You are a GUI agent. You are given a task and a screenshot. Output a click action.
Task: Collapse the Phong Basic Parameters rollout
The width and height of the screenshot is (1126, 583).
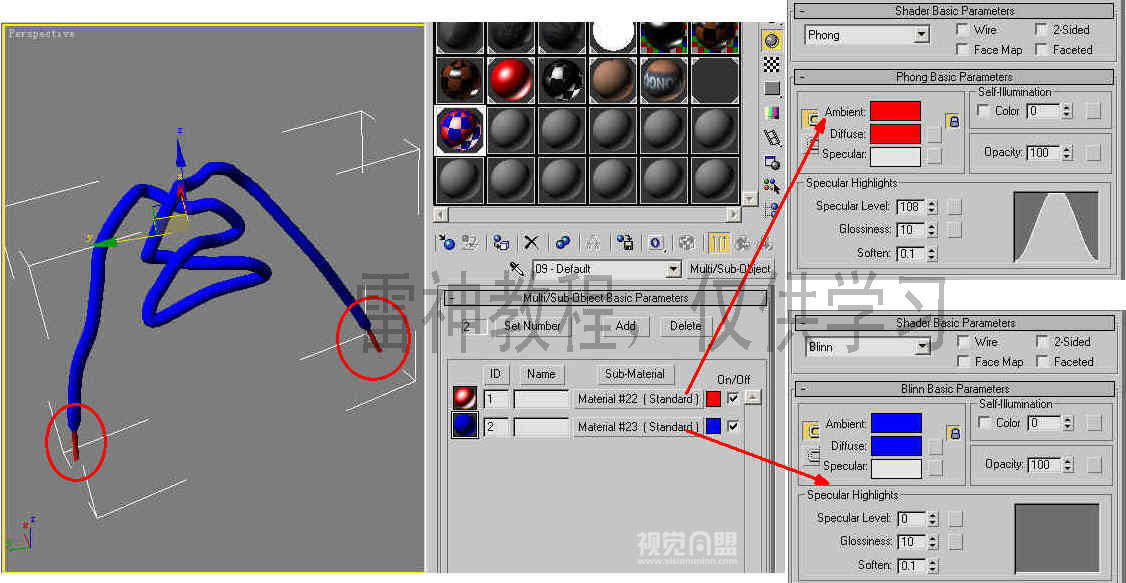point(803,77)
